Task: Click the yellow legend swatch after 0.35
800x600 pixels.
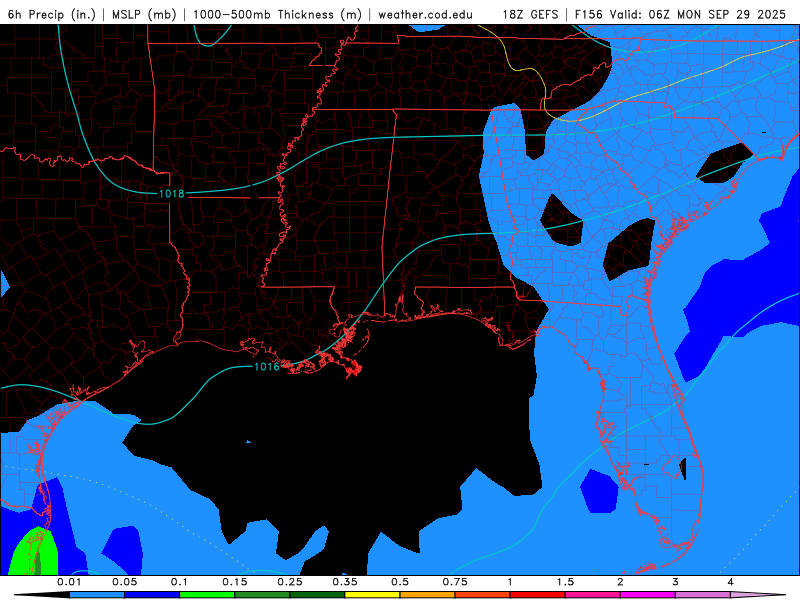Action: [x=372, y=595]
